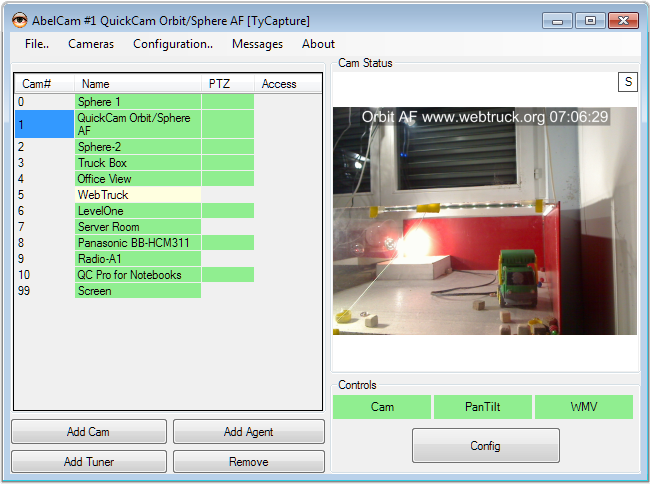Screen dimensions: 650x484
Task: Toggle the WMV control panel
Action: point(583,407)
